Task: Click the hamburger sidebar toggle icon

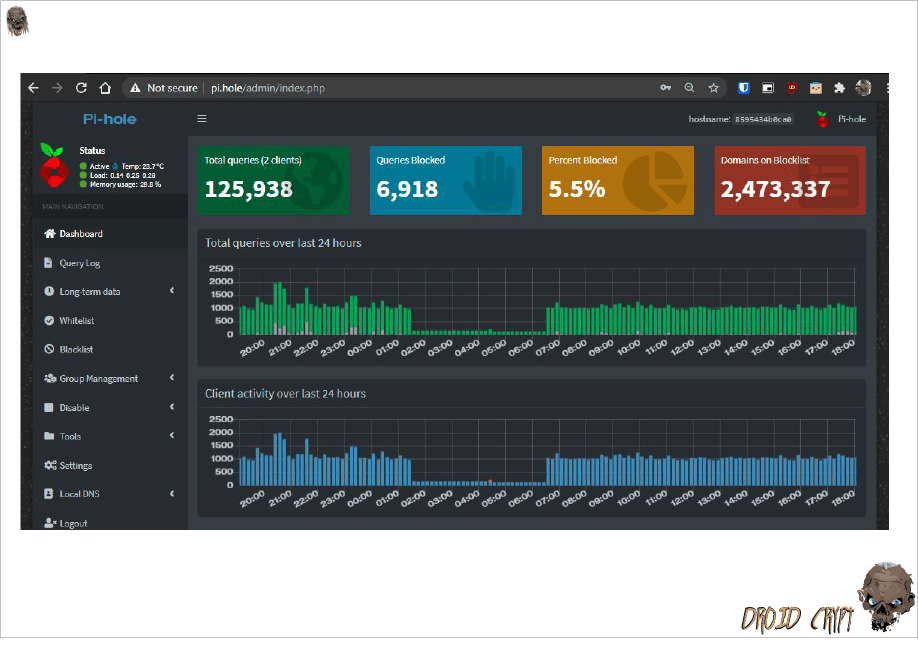Action: [202, 119]
